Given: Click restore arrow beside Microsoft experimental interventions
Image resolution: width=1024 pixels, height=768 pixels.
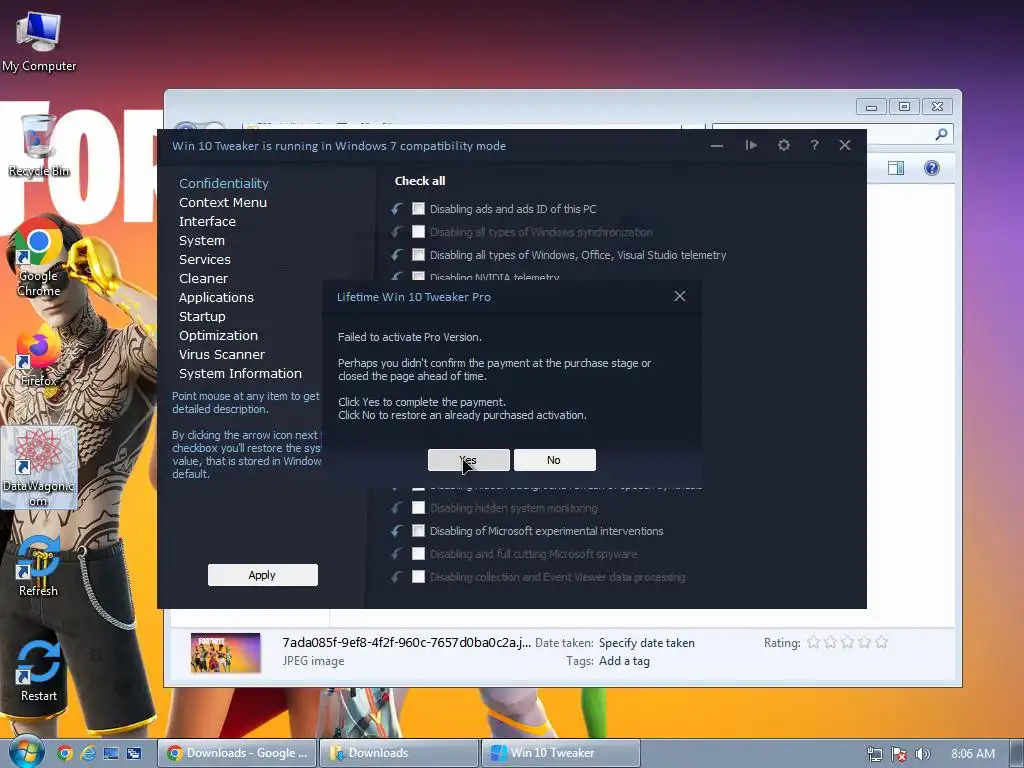Looking at the screenshot, I should [x=396, y=530].
